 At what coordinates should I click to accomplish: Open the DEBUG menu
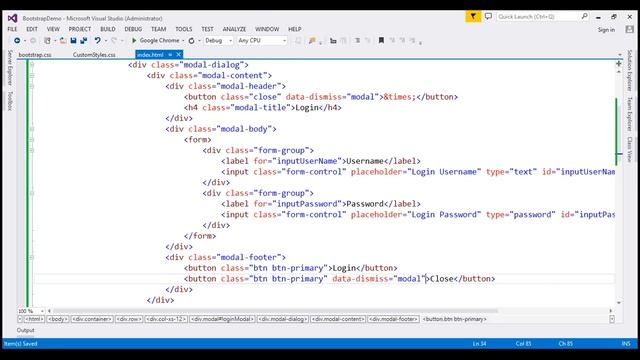pos(133,29)
